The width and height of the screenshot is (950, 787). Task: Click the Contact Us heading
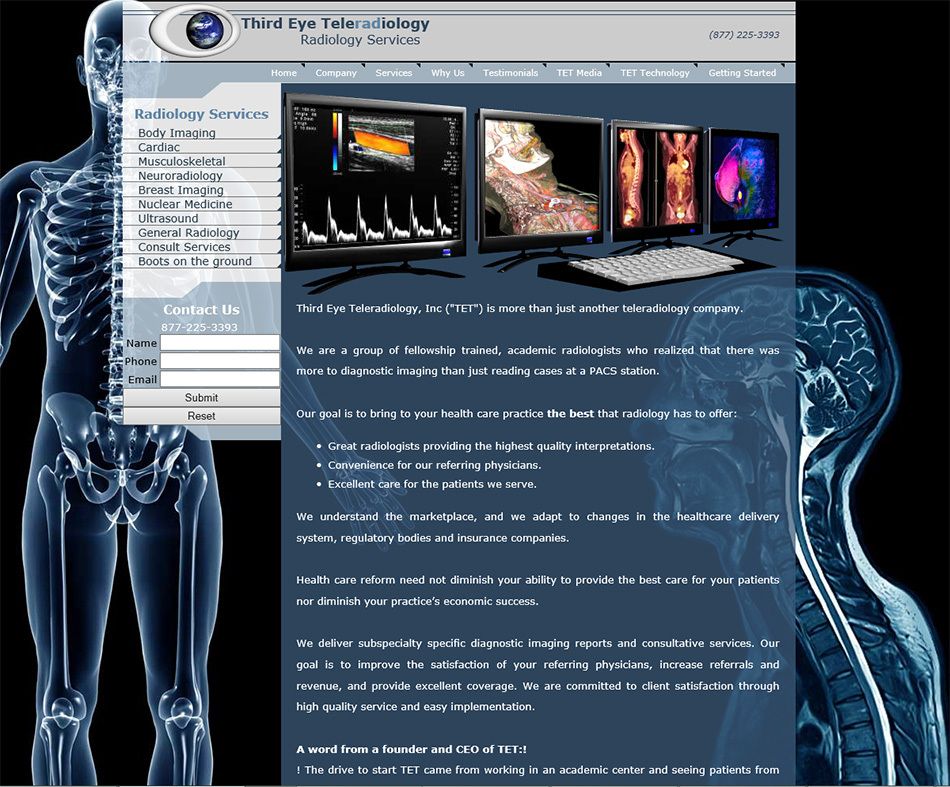(x=201, y=310)
